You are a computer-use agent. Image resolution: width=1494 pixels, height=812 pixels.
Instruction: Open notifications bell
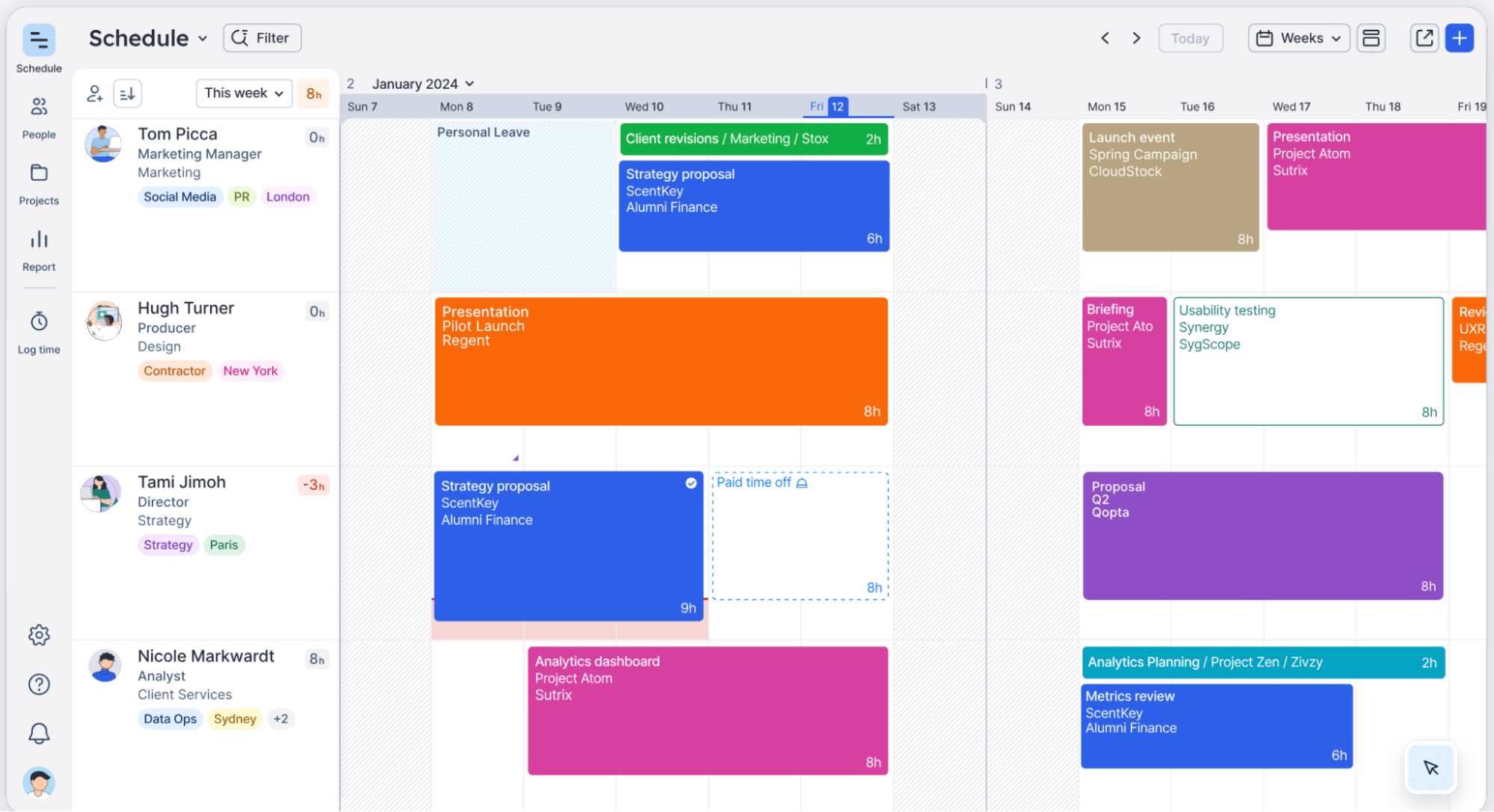click(39, 733)
